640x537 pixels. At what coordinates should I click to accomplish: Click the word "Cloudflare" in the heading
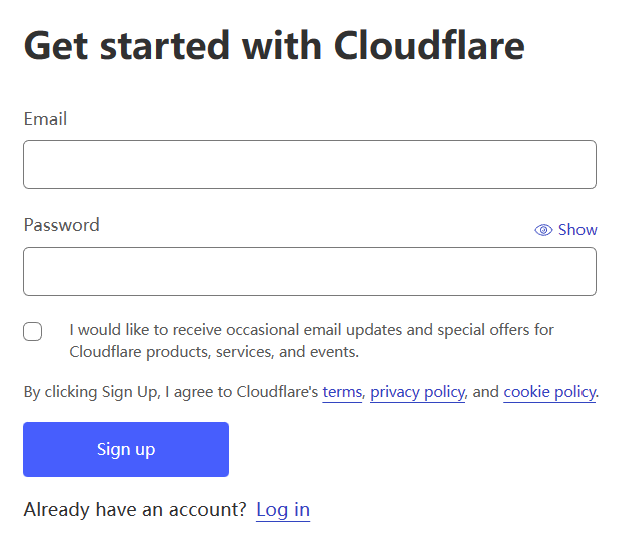click(x=429, y=45)
